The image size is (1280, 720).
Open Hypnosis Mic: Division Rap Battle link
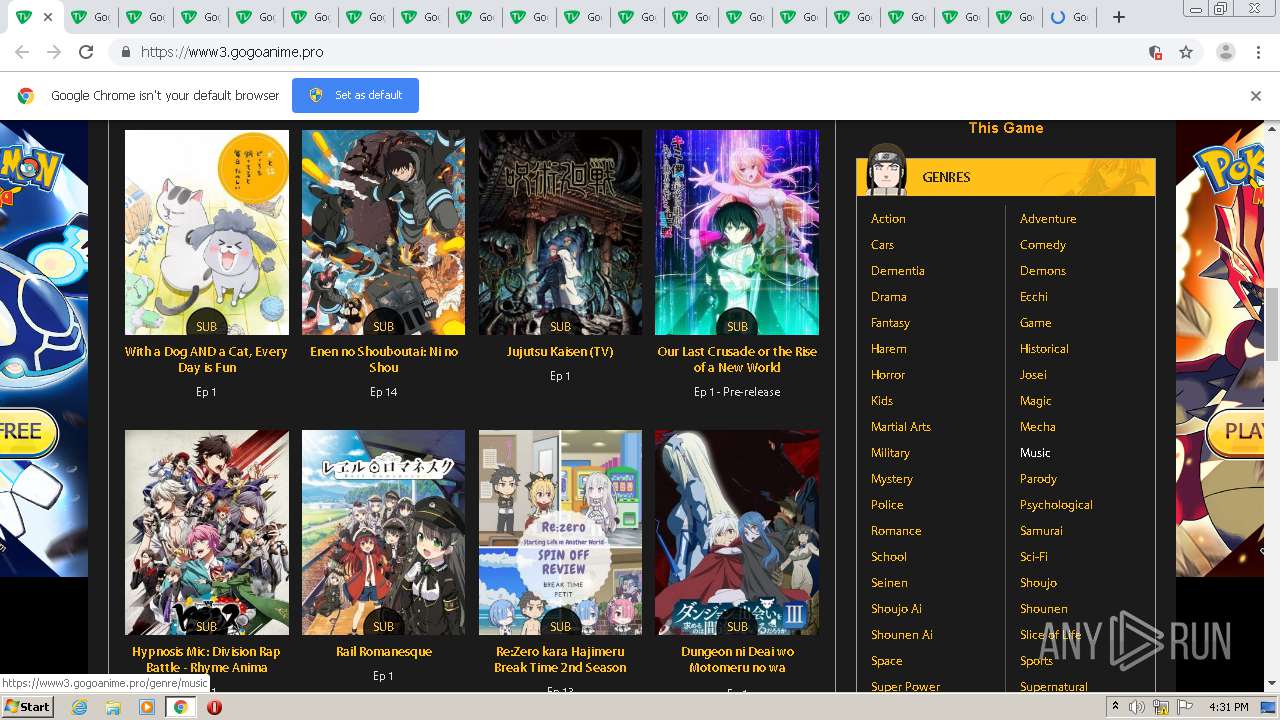click(x=206, y=660)
